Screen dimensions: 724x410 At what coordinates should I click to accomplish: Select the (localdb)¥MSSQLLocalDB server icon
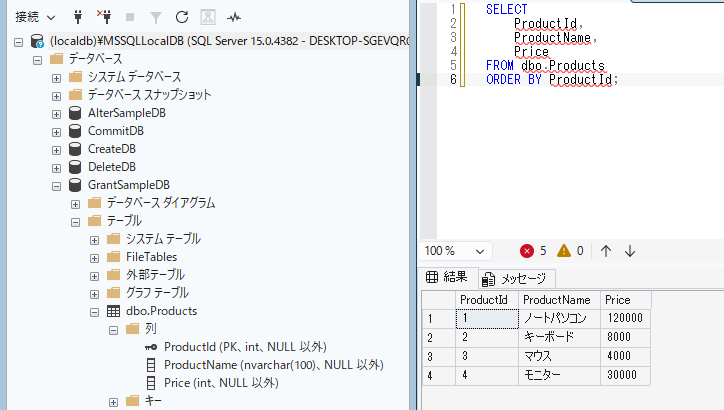point(37,41)
